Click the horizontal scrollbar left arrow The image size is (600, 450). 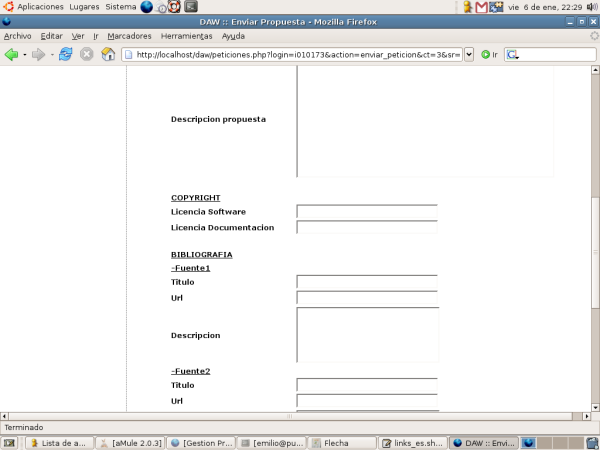click(4, 416)
